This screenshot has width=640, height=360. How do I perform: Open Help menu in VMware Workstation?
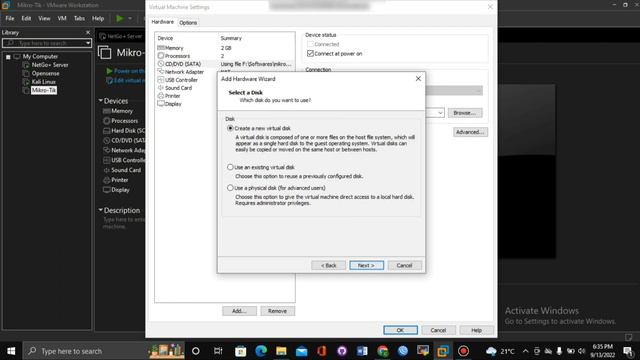point(98,18)
